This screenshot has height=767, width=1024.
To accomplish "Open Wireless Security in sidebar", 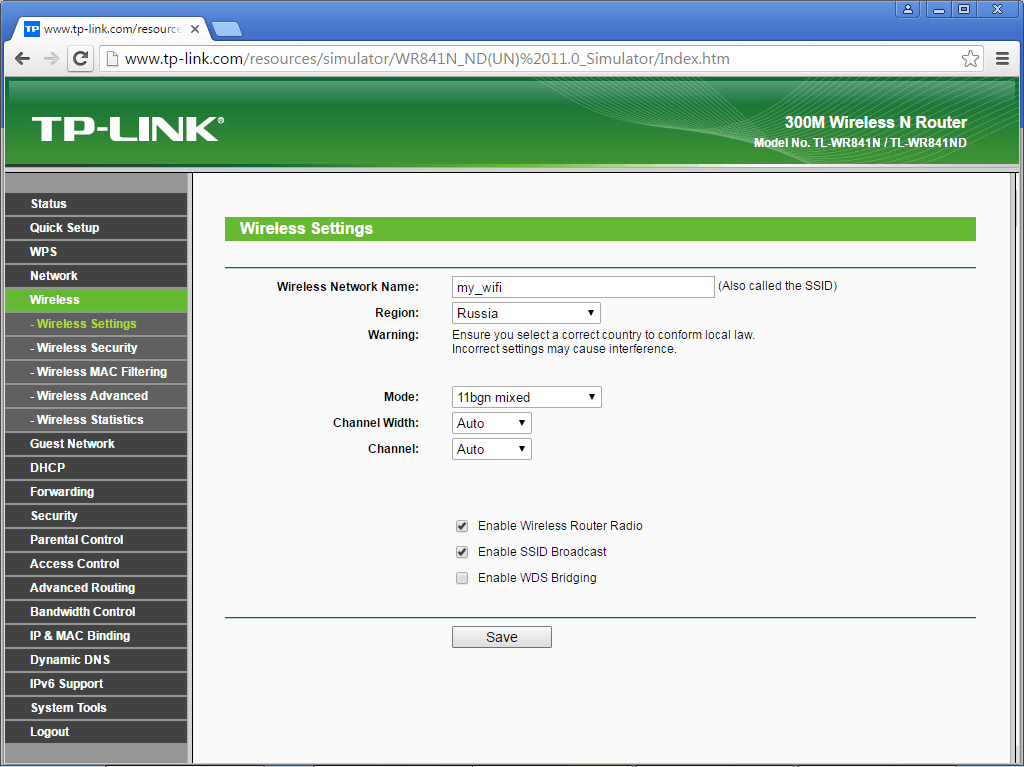I will coord(87,348).
